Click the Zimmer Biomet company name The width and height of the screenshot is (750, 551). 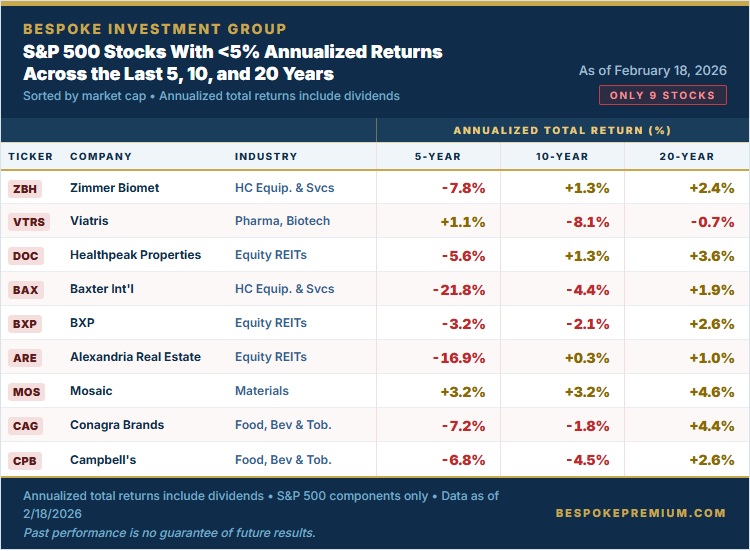(x=114, y=188)
